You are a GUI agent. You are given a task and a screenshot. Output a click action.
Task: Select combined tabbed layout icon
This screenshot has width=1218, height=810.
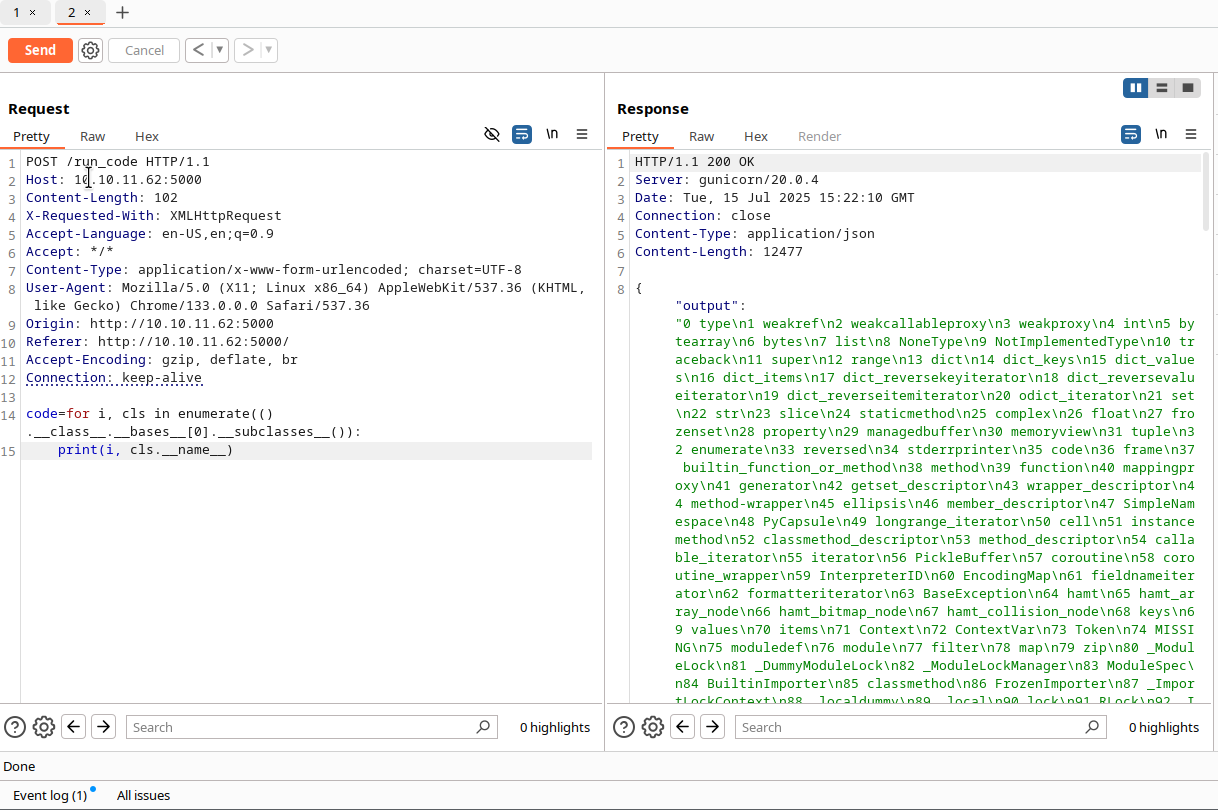click(1188, 88)
